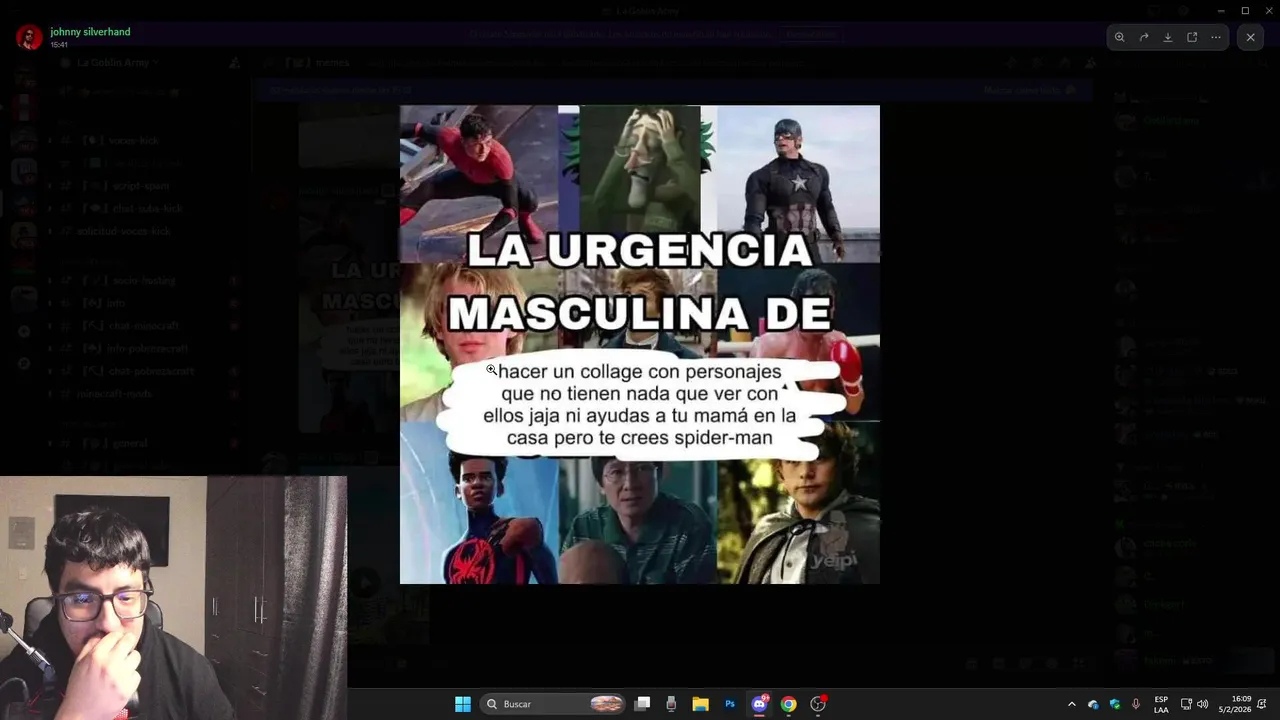Open Google Chrome from the taskbar

coord(788,704)
